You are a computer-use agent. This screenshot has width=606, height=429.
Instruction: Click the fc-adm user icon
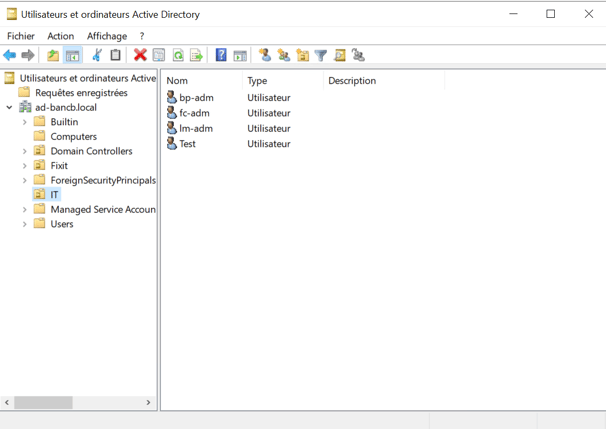[172, 113]
